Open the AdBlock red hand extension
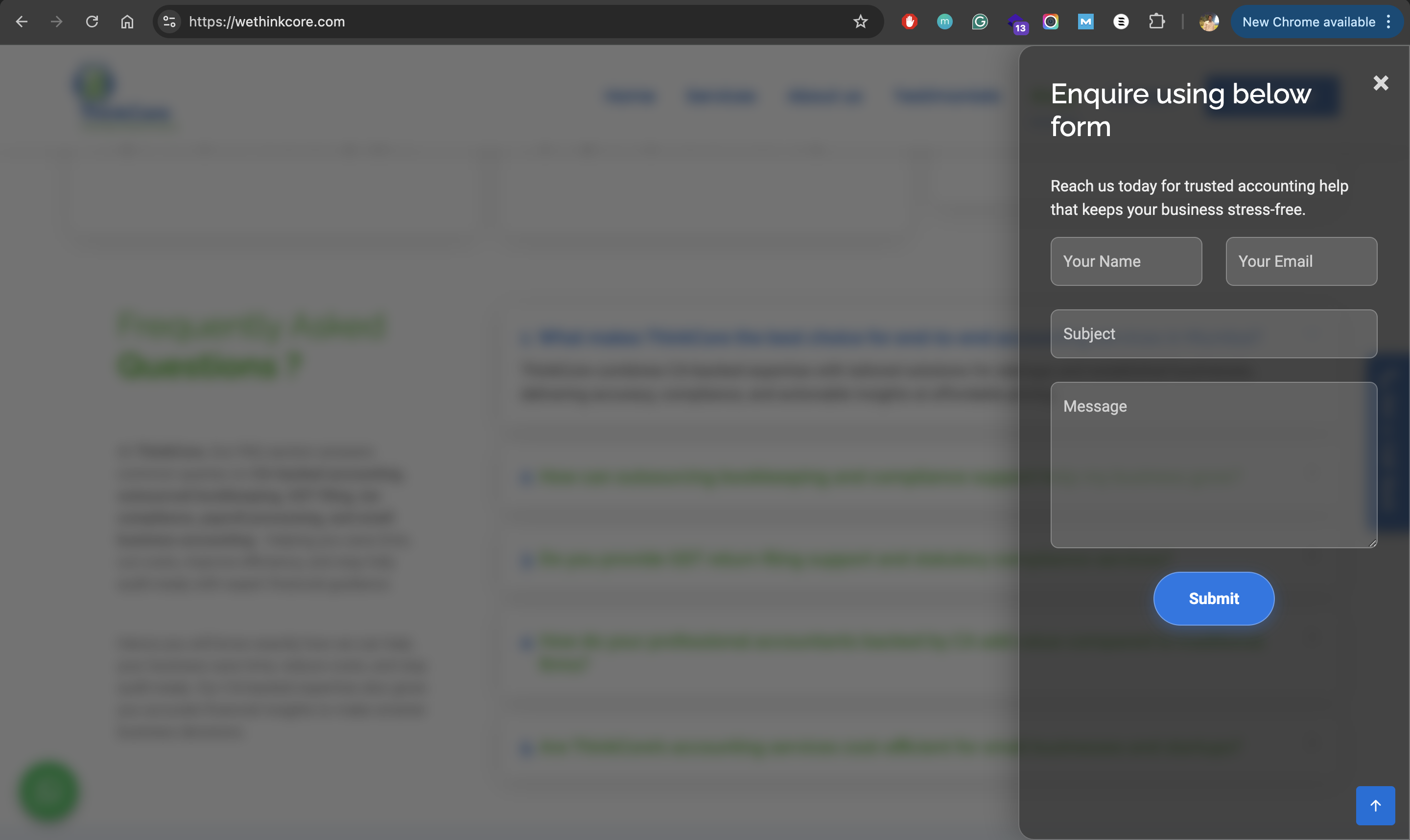This screenshot has height=840, width=1410. 909,22
